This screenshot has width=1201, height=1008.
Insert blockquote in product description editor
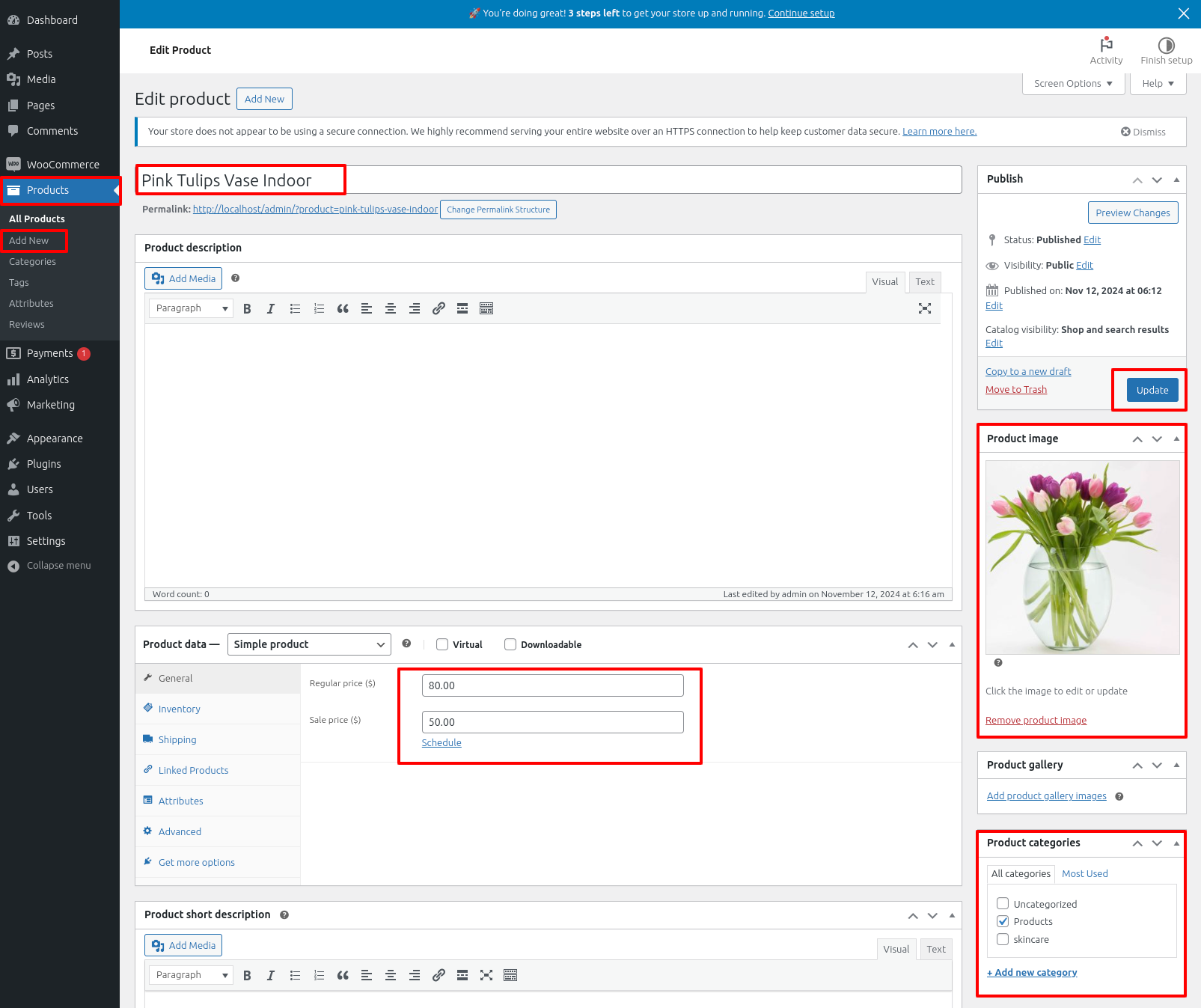tap(343, 308)
